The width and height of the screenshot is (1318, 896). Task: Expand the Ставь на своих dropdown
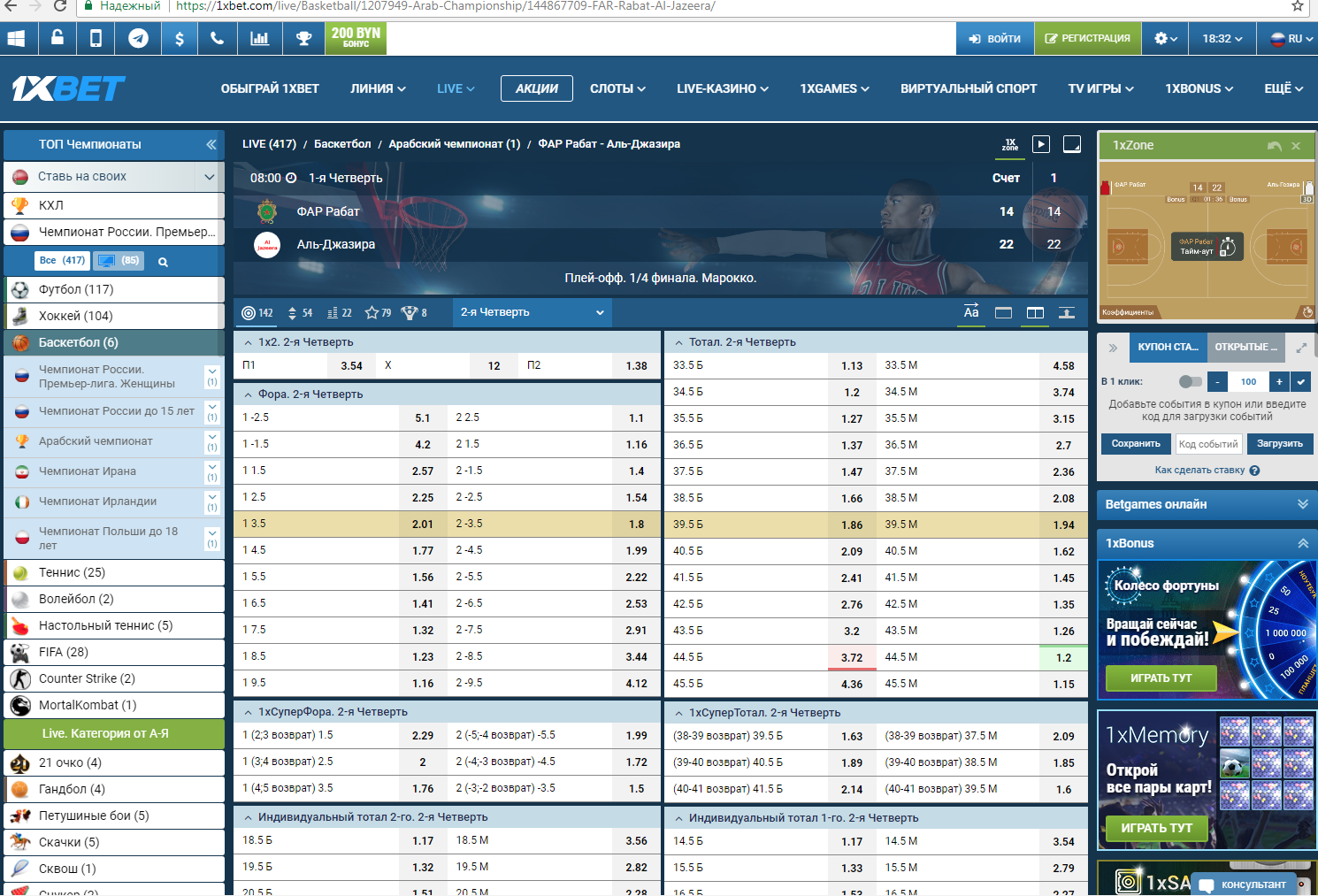coord(209,177)
